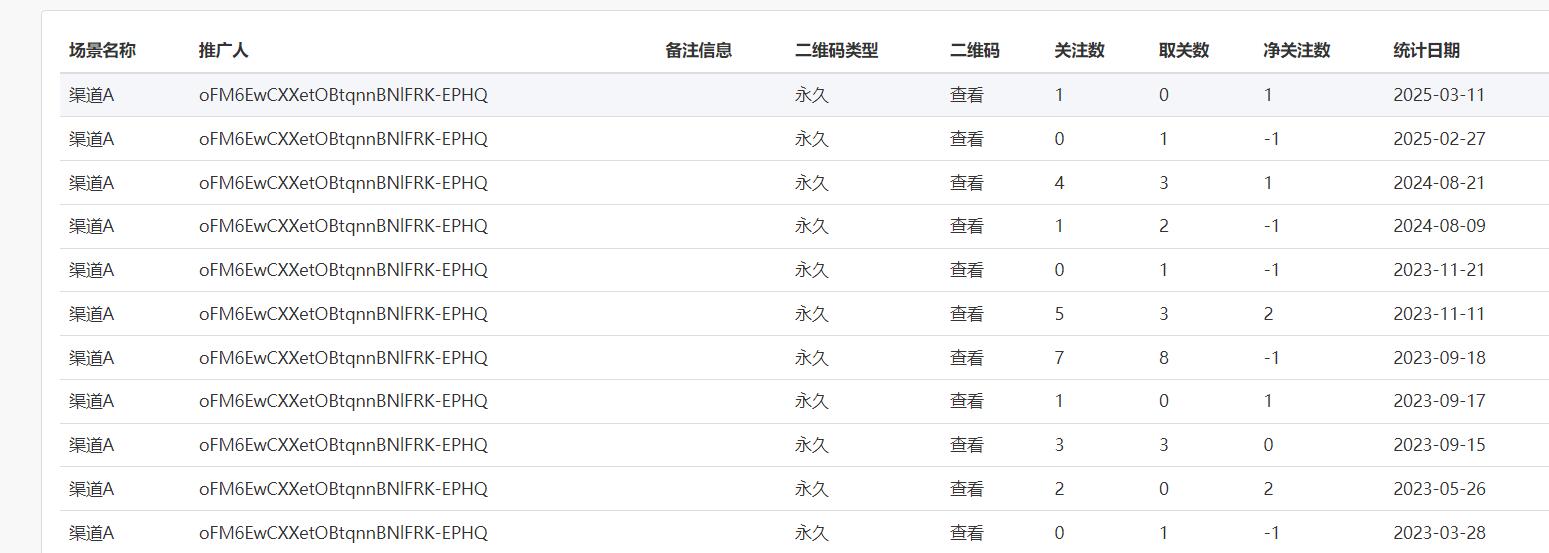Open 查看 link in 2023-03-28 row
Viewport: 1549px width, 553px height.
click(x=966, y=533)
